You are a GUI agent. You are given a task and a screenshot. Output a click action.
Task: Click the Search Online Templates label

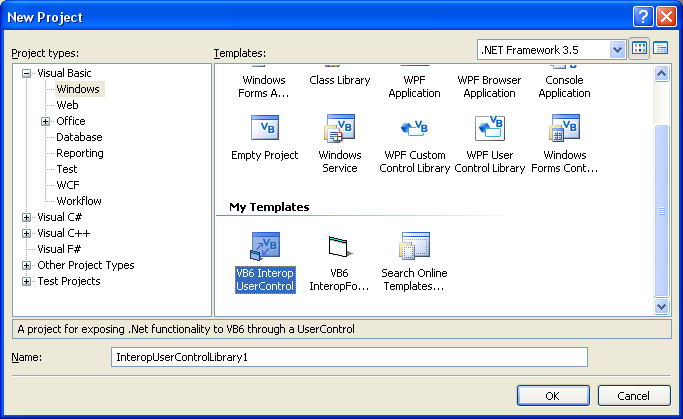tap(414, 280)
